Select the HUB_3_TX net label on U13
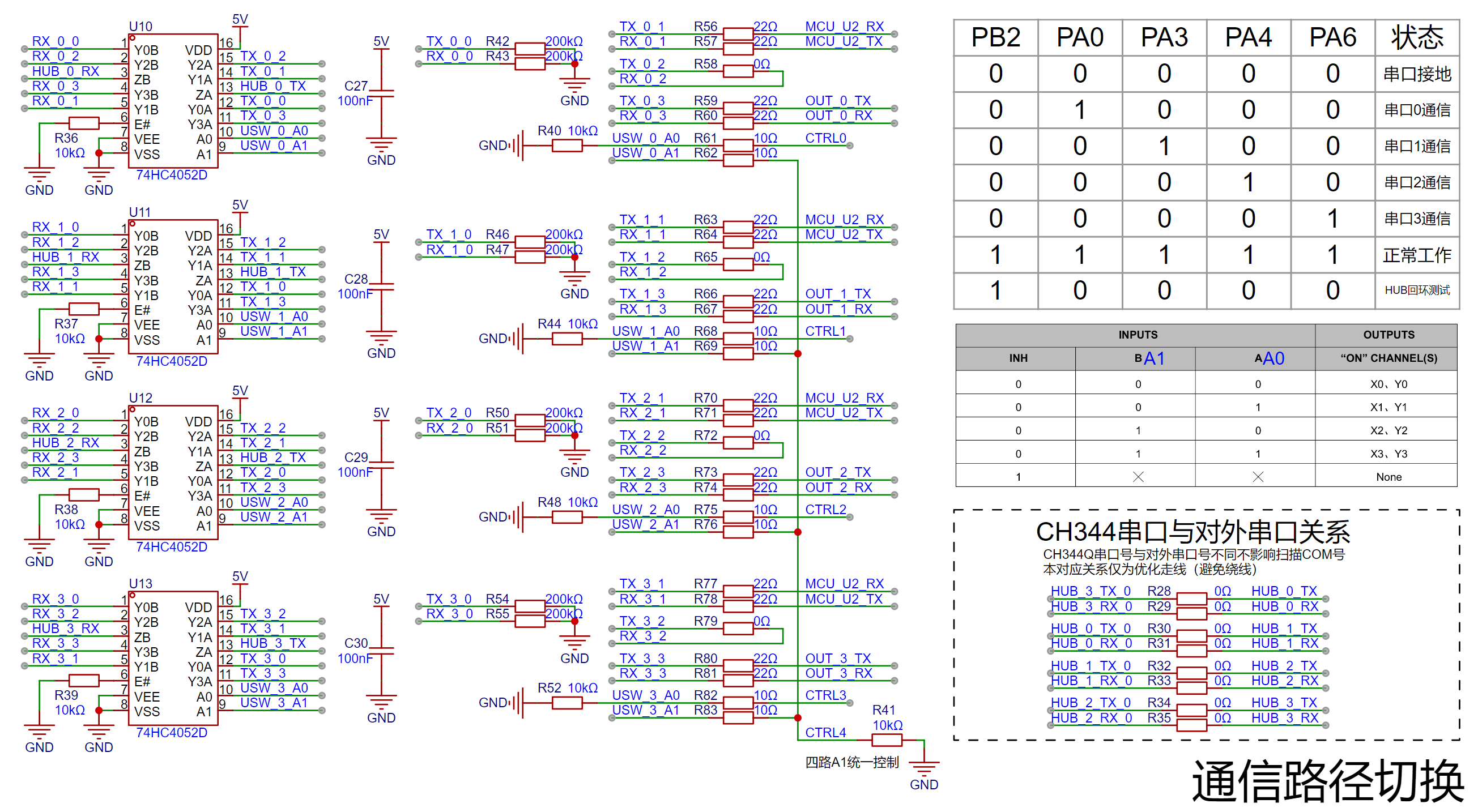This screenshot has width=1478, height=812. (273, 643)
